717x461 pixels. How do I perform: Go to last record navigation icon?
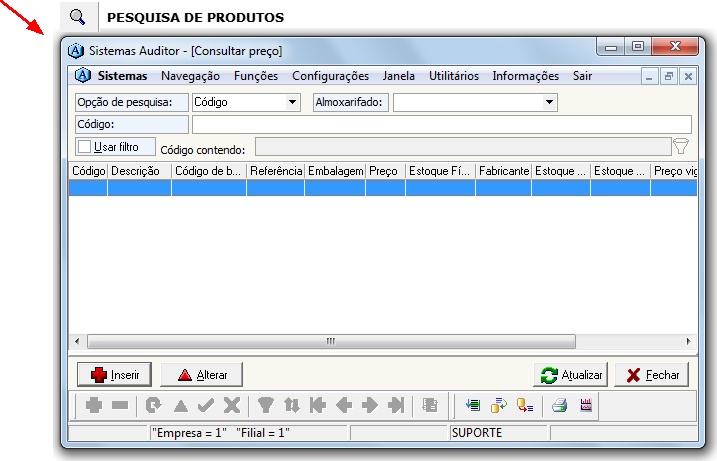click(396, 405)
